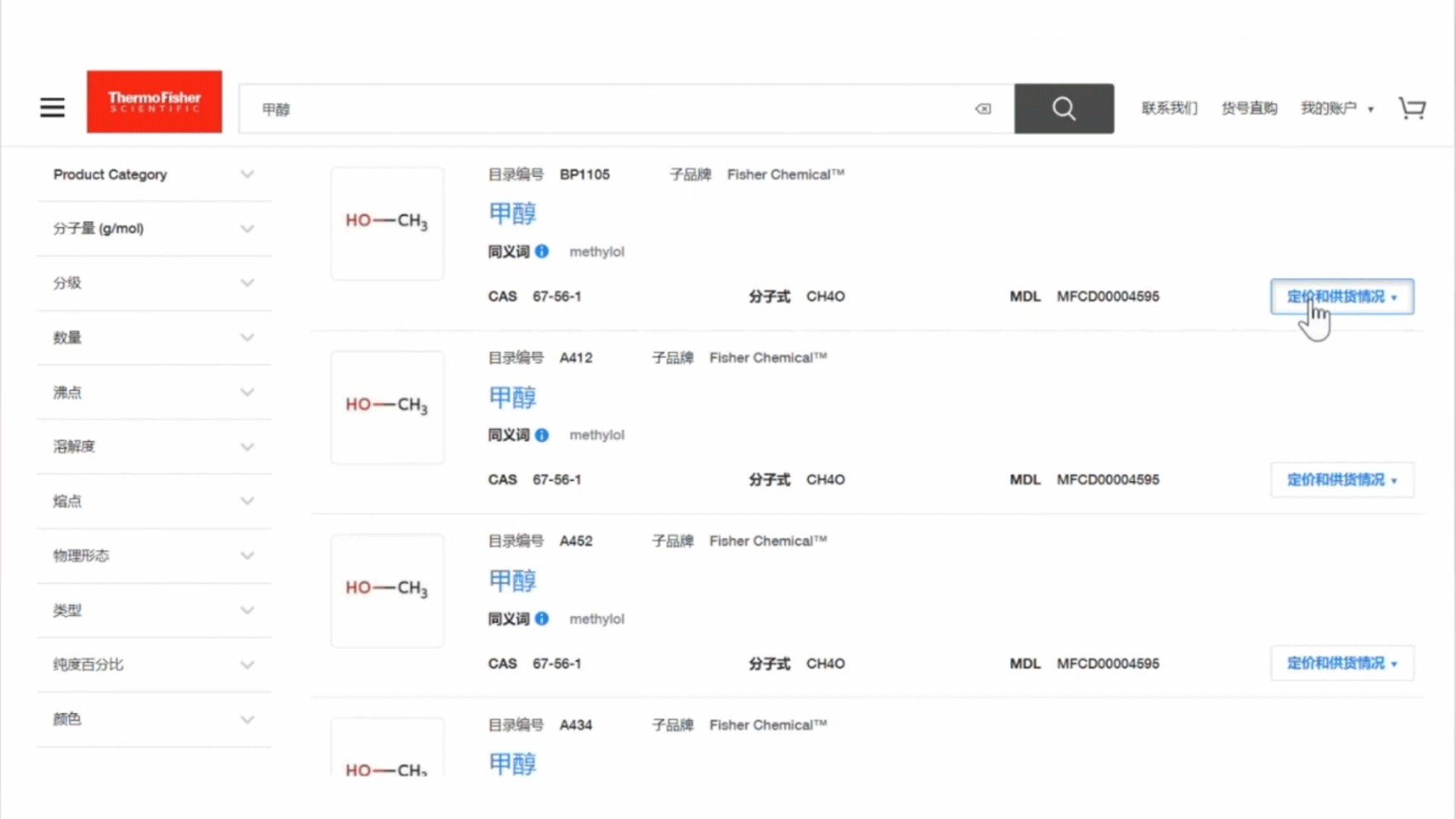
Task: Click 联系我们 in the header
Action: tap(1169, 108)
